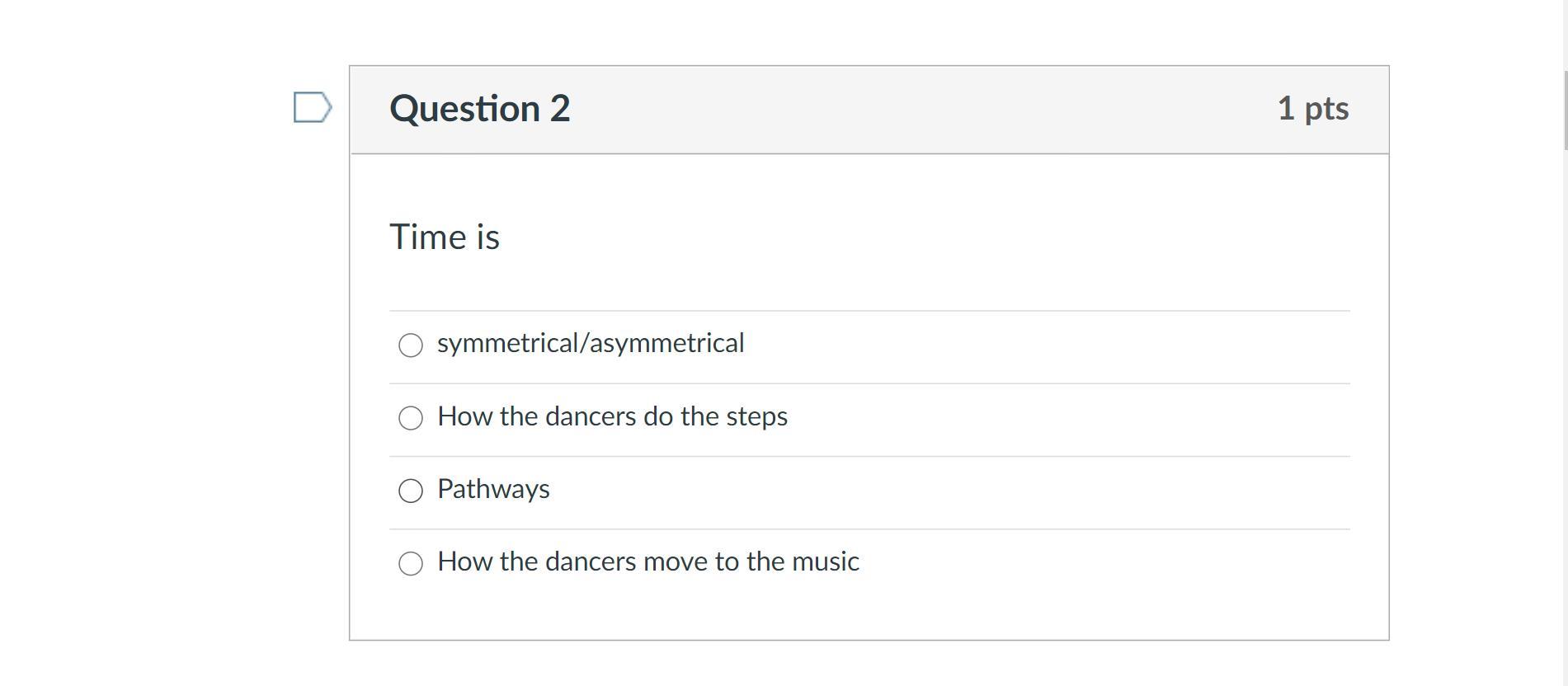Click the "Pathways" answer label text

pyautogui.click(x=493, y=489)
